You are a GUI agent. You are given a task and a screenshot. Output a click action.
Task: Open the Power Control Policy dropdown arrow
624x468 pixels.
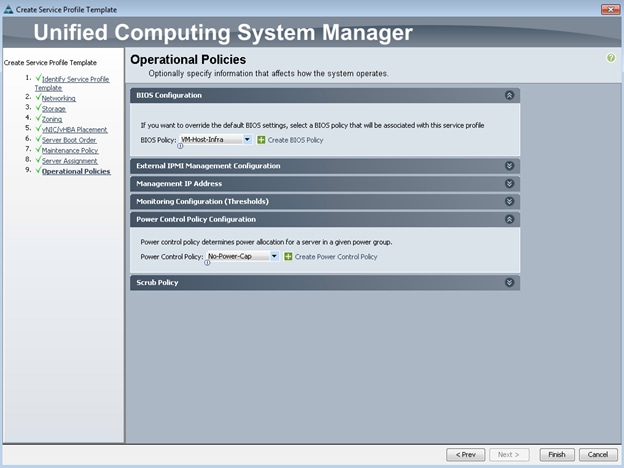click(274, 256)
